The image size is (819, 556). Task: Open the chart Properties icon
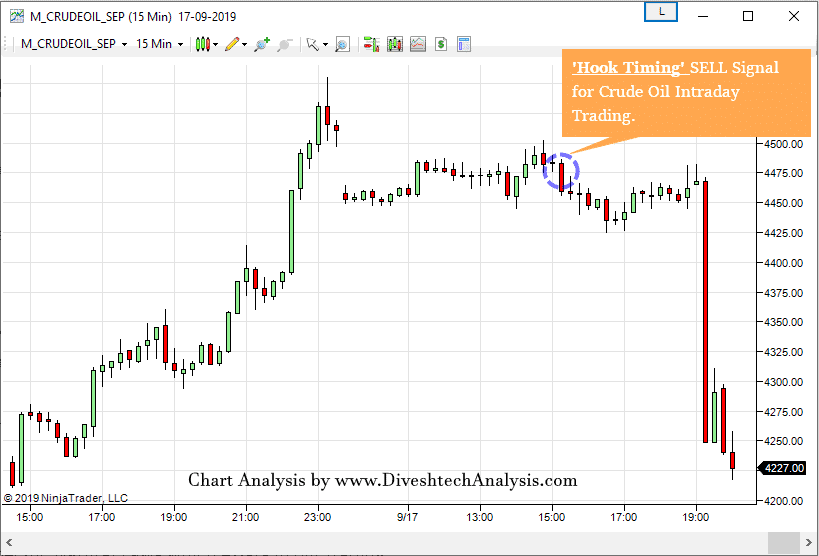click(464, 44)
